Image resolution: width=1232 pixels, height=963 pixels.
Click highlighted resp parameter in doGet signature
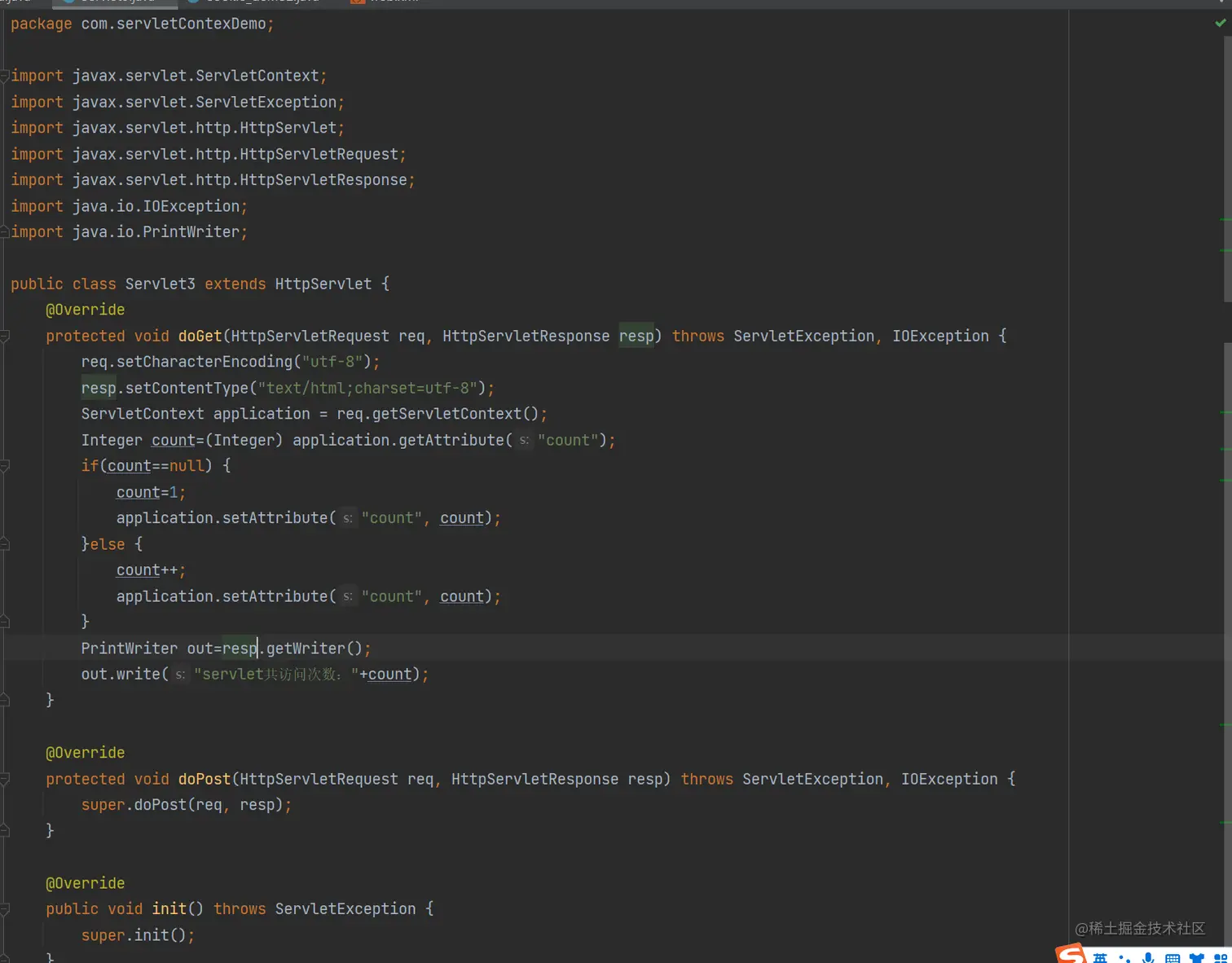coord(636,336)
